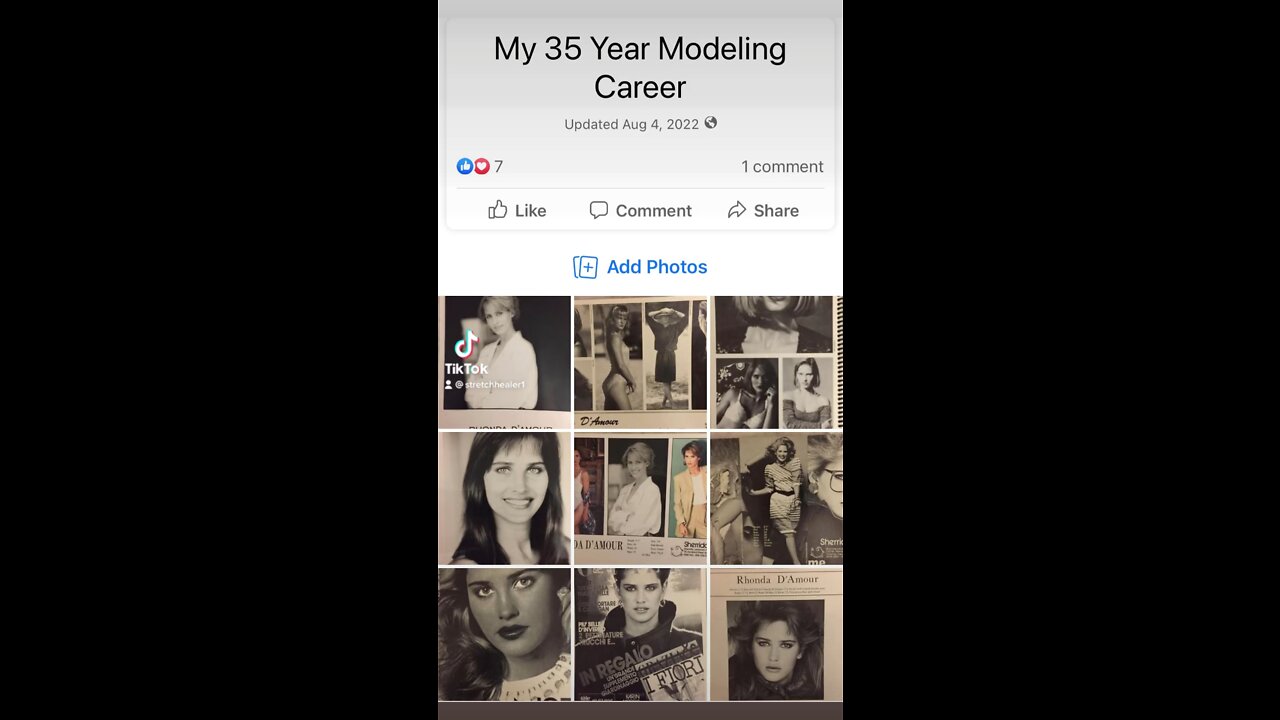Open the D'Amour swimsuit composite card thumbnail
This screenshot has height=720, width=1280.
click(x=640, y=362)
